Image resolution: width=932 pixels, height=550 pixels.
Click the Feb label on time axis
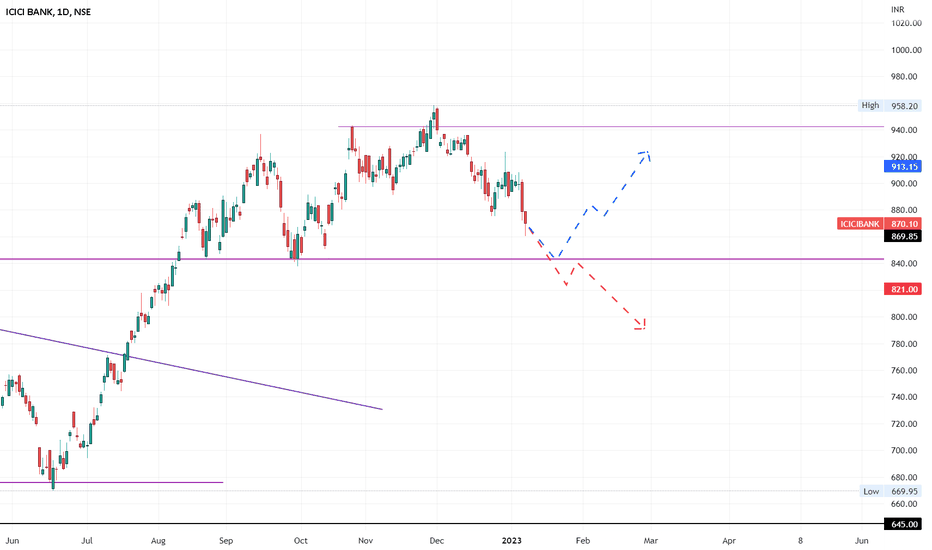pyautogui.click(x=583, y=541)
